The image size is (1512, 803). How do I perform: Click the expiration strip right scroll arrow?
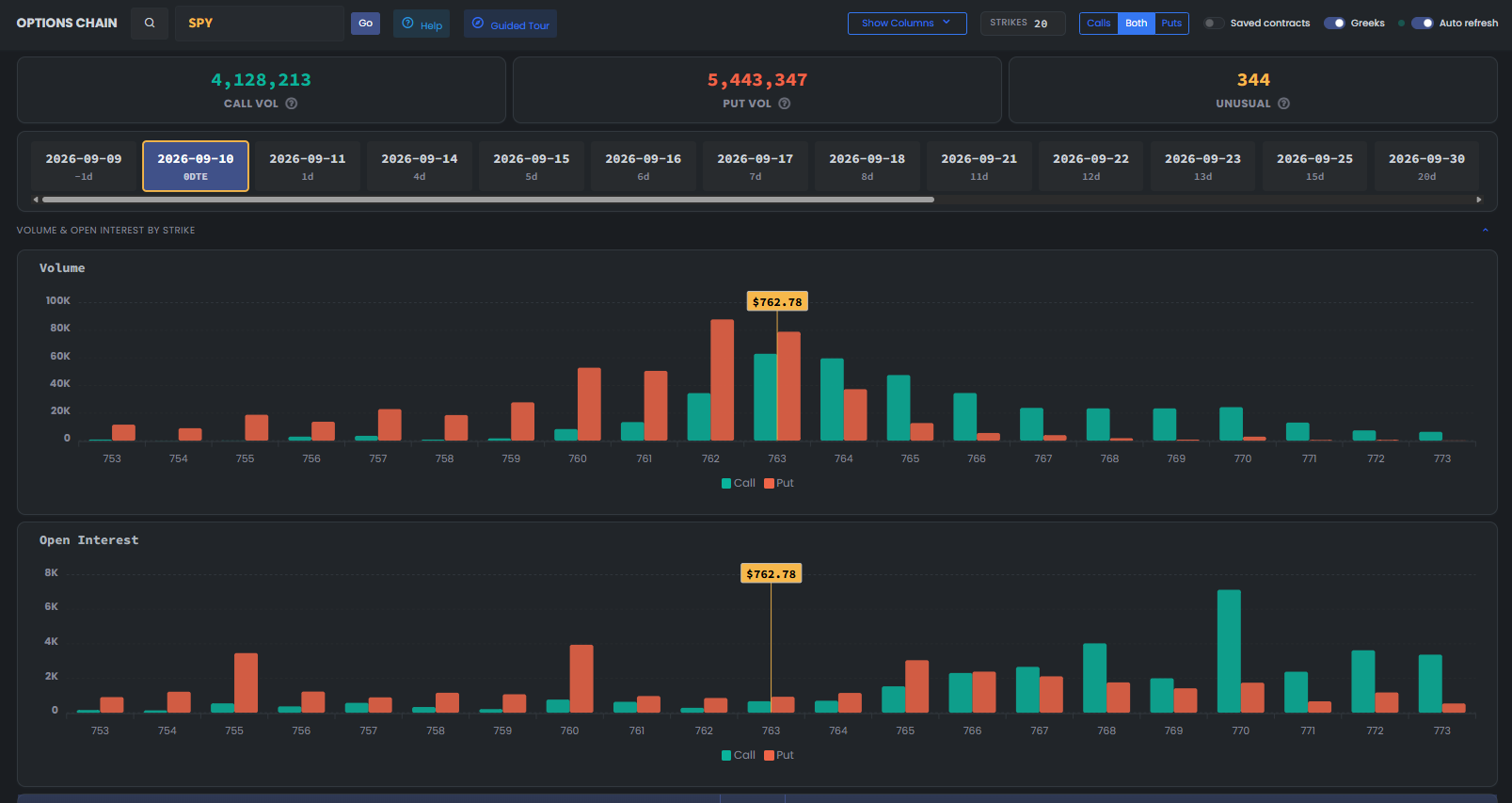point(1479,200)
